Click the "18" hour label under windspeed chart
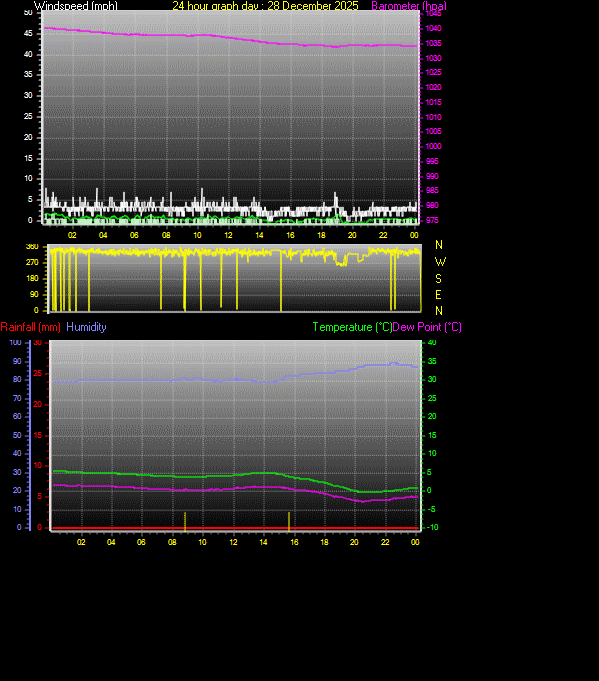This screenshot has height=681, width=599. click(321, 235)
